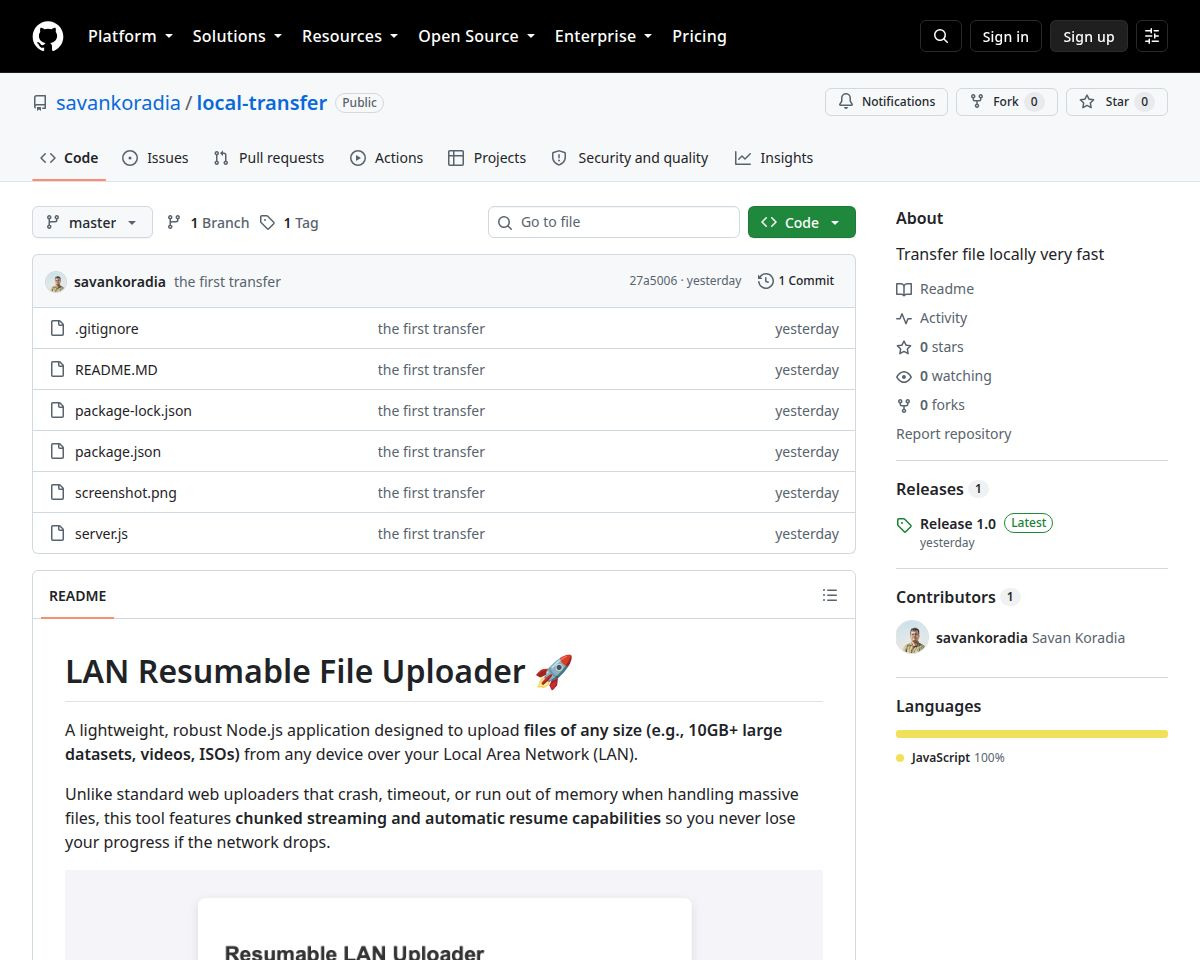Screen dimensions: 1200x960
Task: Open the Activity link in About
Action: coord(932,318)
